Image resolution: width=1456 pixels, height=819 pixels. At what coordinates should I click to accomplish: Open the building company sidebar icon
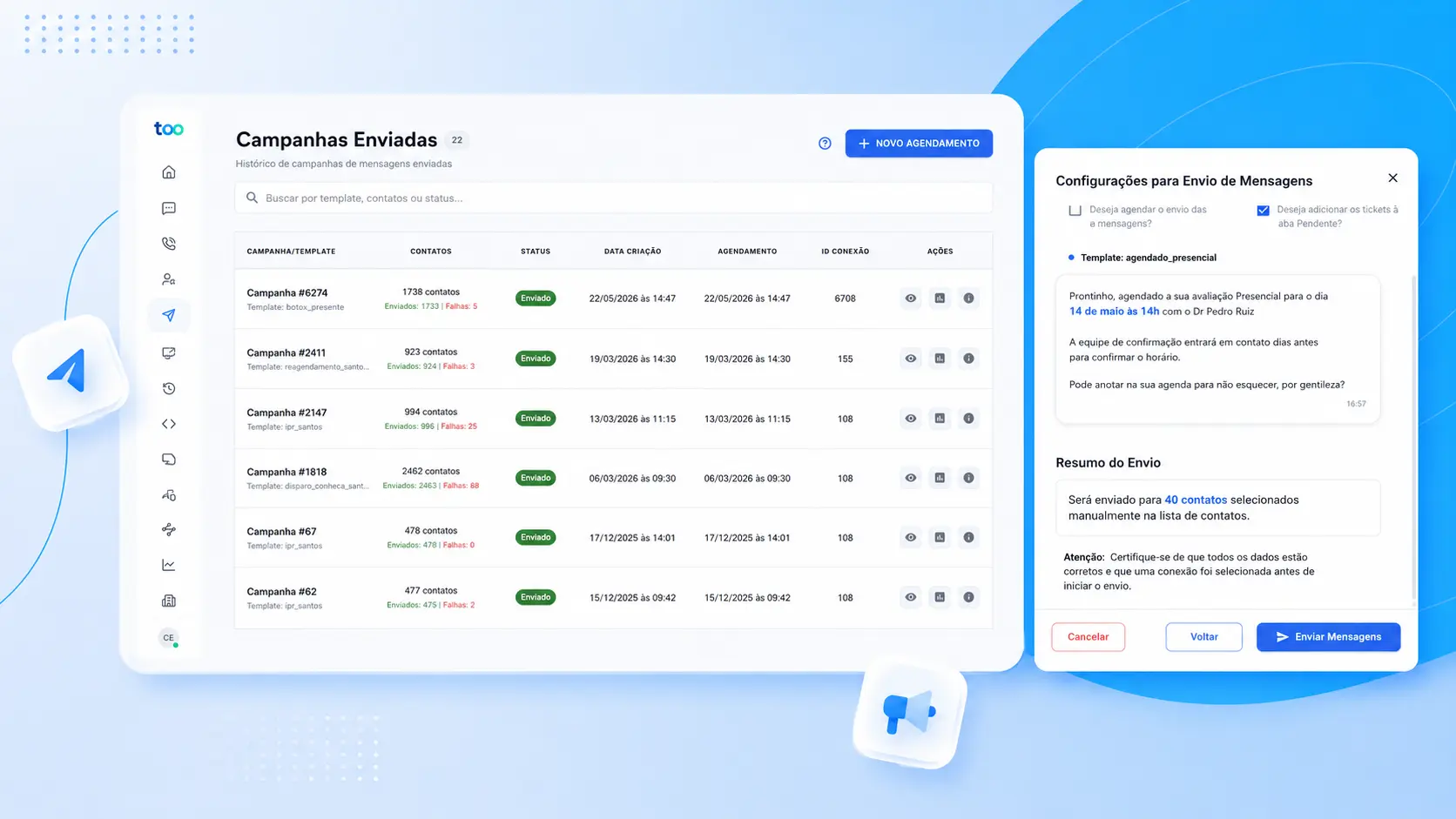point(169,601)
